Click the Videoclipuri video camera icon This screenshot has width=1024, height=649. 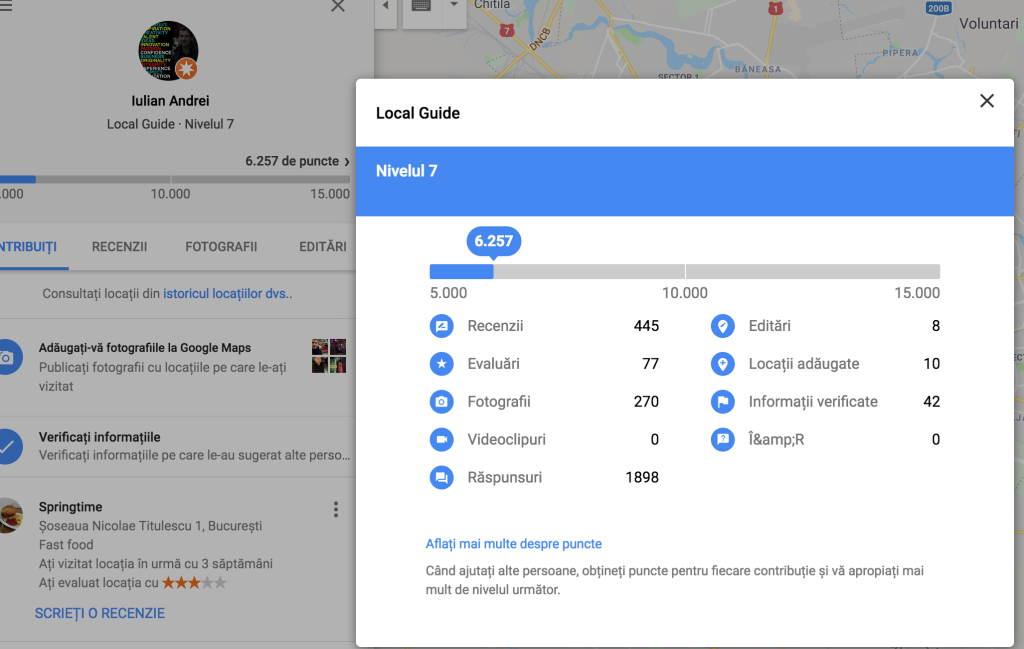[x=441, y=439]
